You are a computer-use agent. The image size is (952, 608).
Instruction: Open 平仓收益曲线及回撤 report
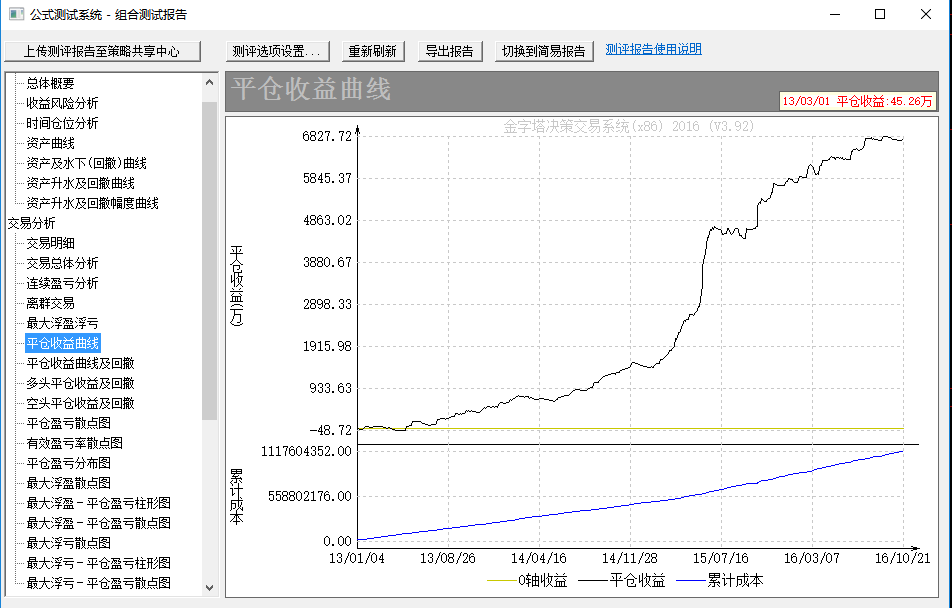[x=80, y=363]
